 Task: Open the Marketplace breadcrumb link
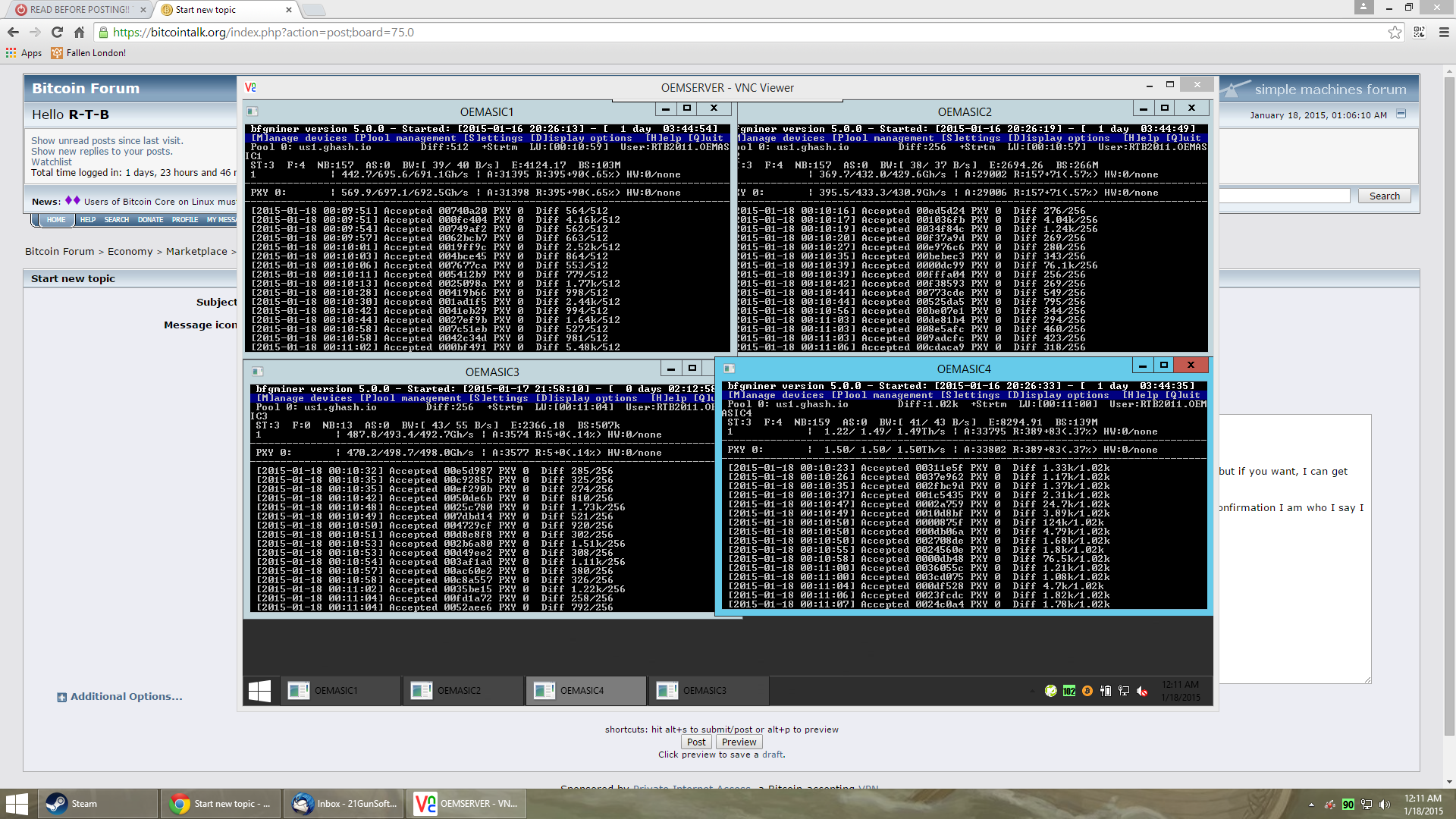pos(196,252)
